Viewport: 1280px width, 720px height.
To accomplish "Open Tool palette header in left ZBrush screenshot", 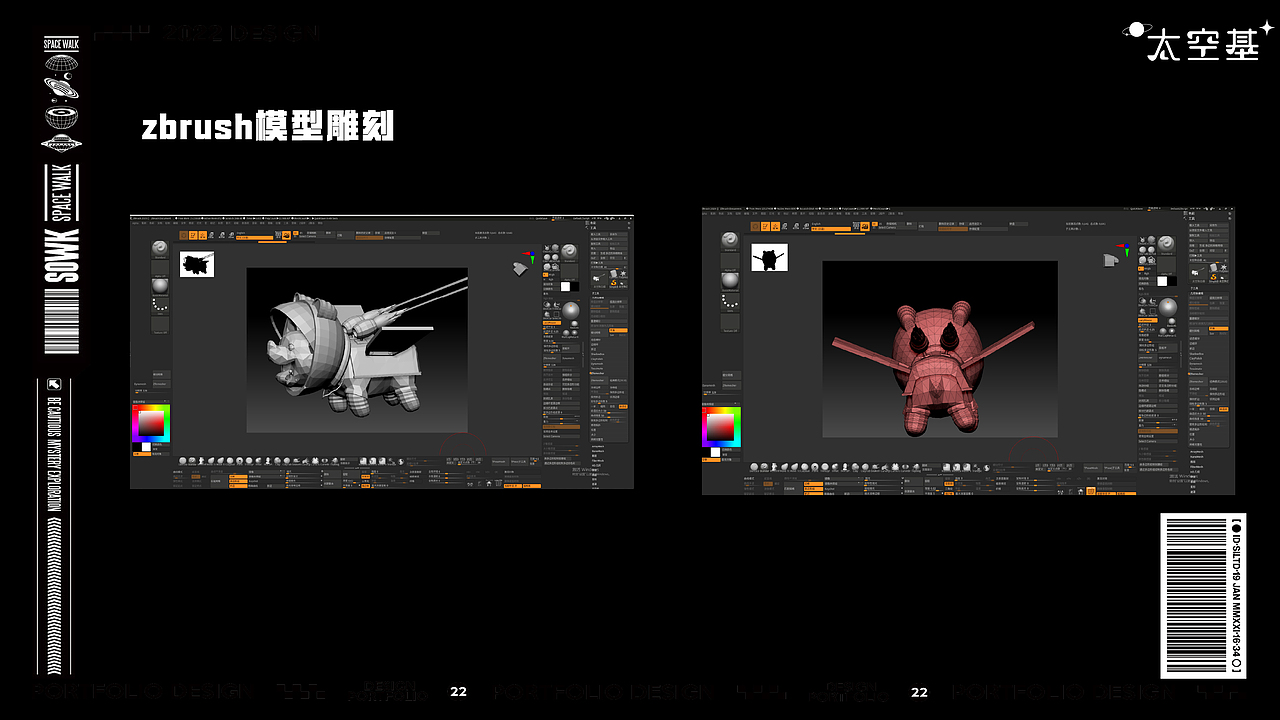I will point(592,228).
